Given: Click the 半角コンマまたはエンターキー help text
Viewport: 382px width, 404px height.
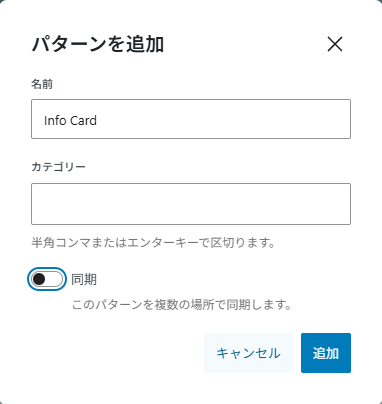Looking at the screenshot, I should pyautogui.click(x=153, y=242).
